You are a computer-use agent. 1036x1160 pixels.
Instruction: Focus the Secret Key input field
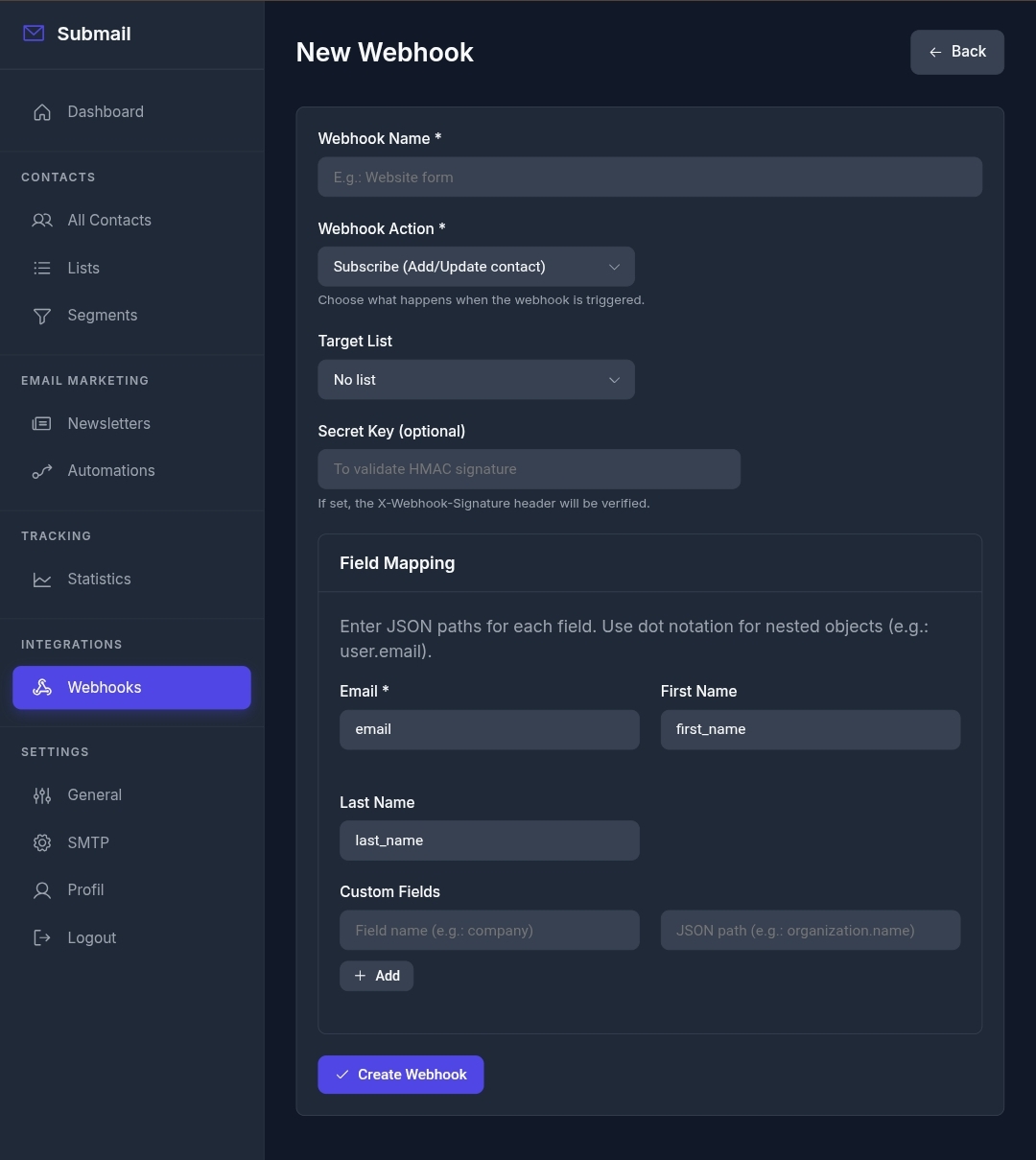529,469
